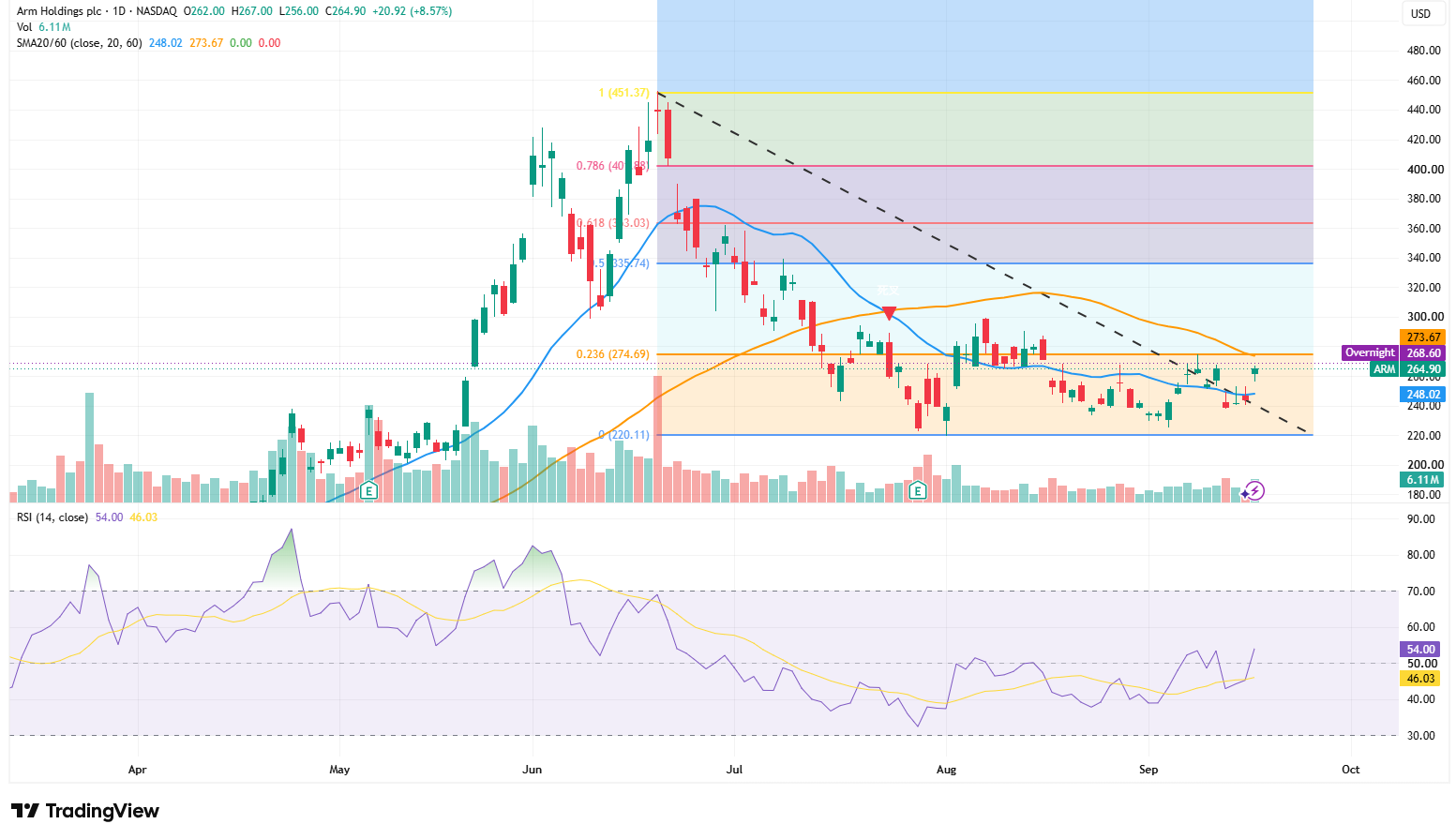Click the 420.00 price axis label
This screenshot has width=1456, height=839.
point(1424,140)
